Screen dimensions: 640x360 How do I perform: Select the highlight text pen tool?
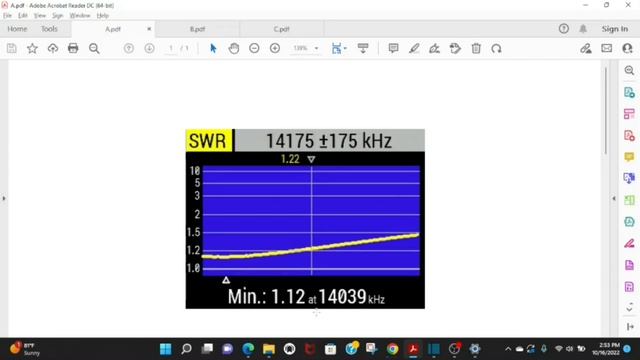point(414,48)
